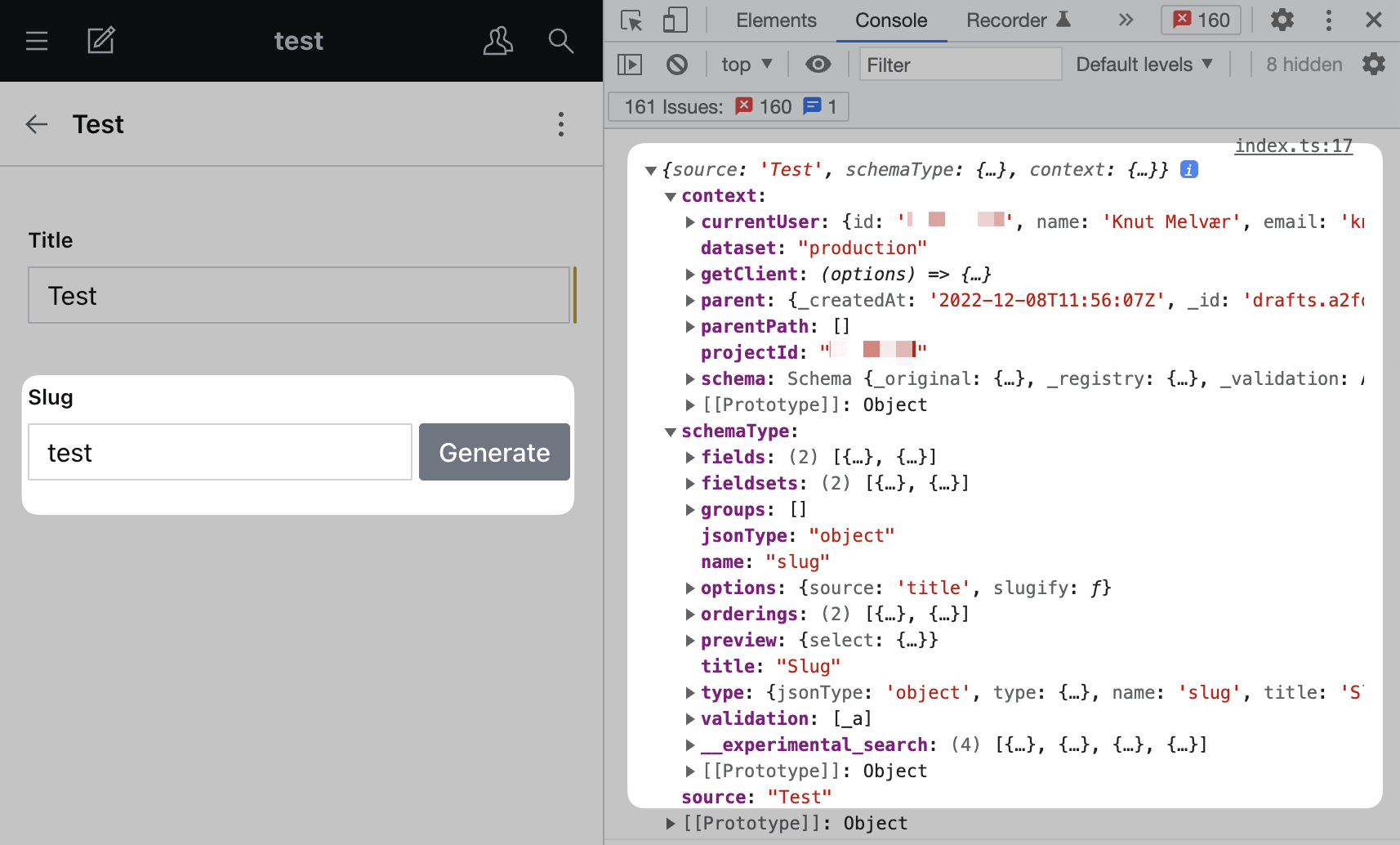The width and height of the screenshot is (1400, 845).
Task: Click the 8 hidden messages label
Action: pyautogui.click(x=1304, y=65)
